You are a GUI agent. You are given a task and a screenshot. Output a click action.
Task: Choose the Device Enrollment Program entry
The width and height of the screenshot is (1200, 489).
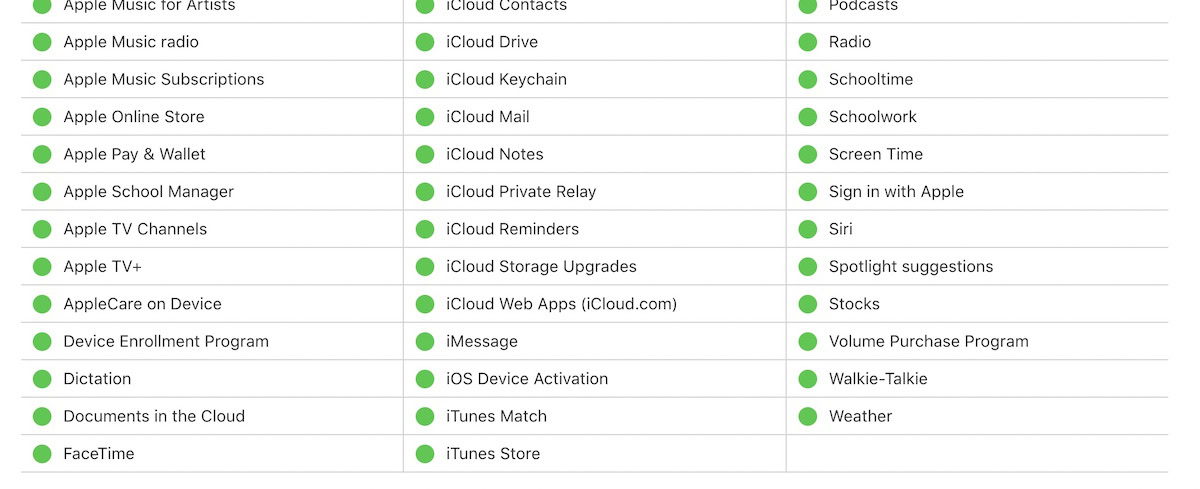pyautogui.click(x=166, y=342)
